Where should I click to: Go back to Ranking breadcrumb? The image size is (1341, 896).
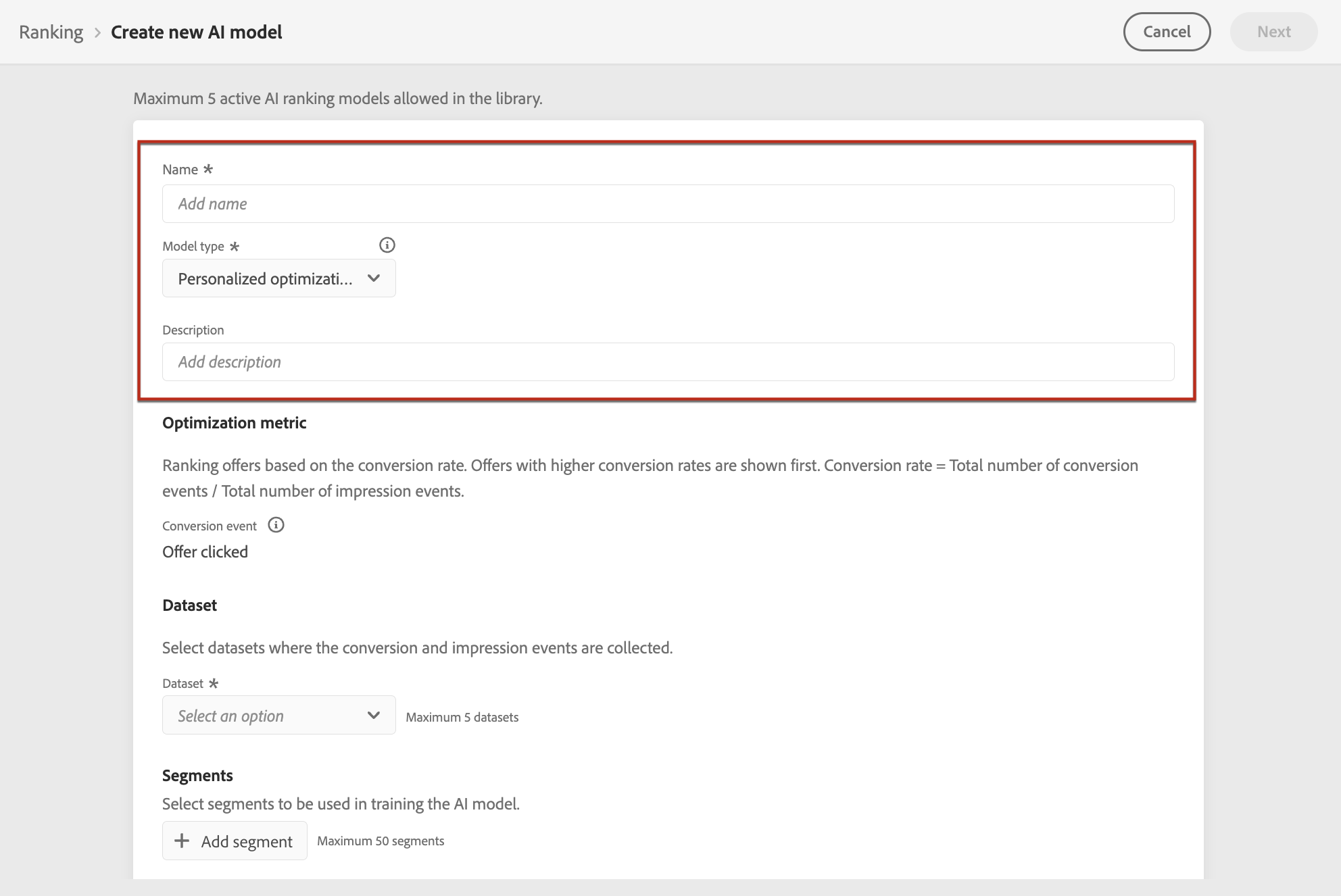[x=51, y=32]
